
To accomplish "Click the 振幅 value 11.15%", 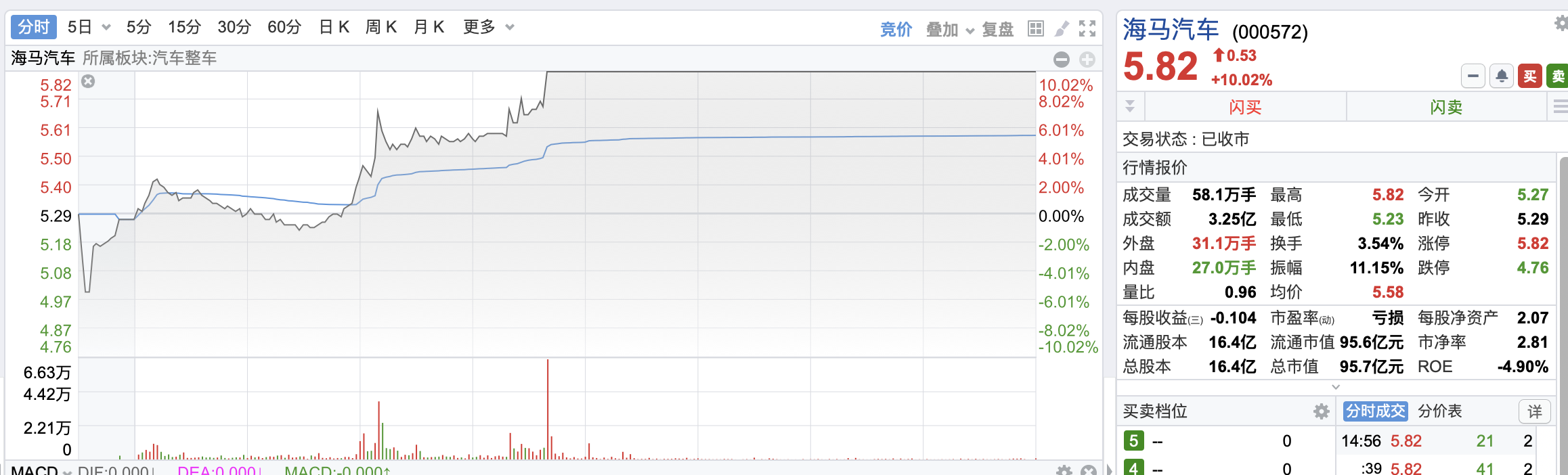I will (1376, 268).
